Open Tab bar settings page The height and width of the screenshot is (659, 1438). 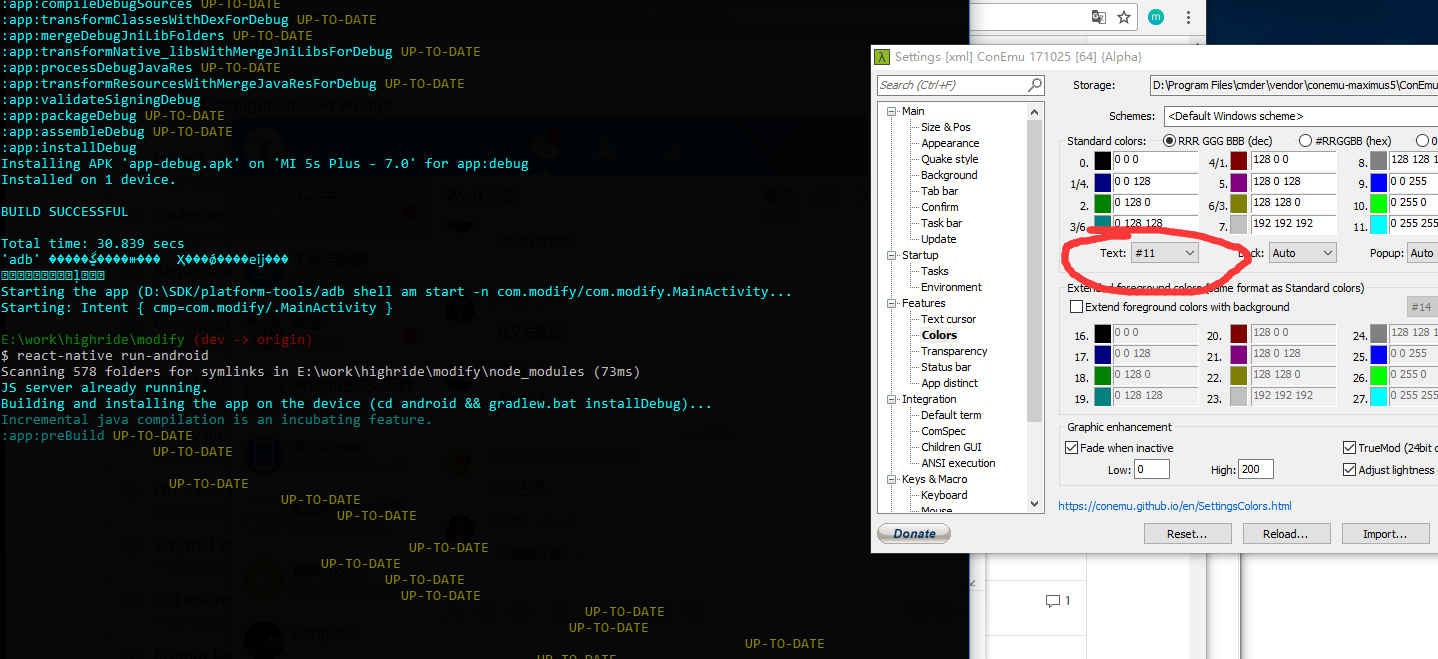(x=939, y=191)
